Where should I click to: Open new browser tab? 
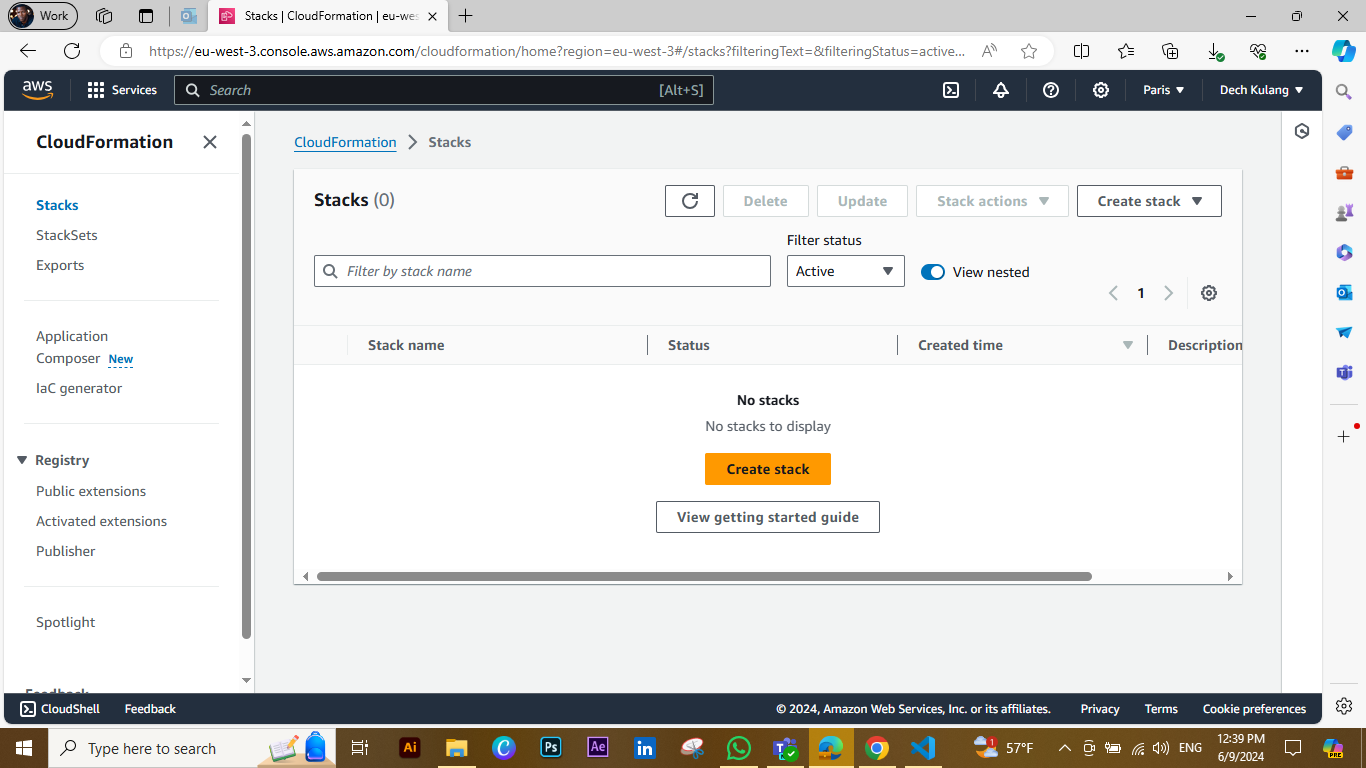466,16
